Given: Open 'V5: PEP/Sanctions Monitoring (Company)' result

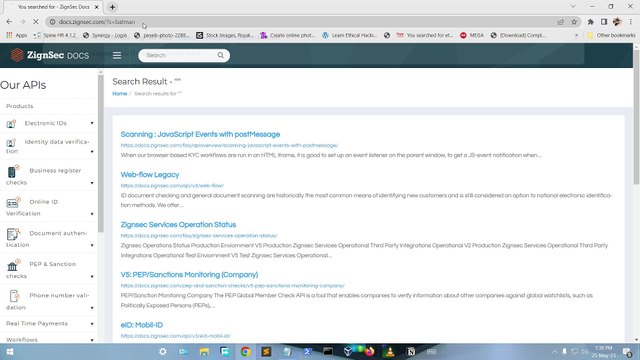Looking at the screenshot, I should pyautogui.click(x=189, y=275).
